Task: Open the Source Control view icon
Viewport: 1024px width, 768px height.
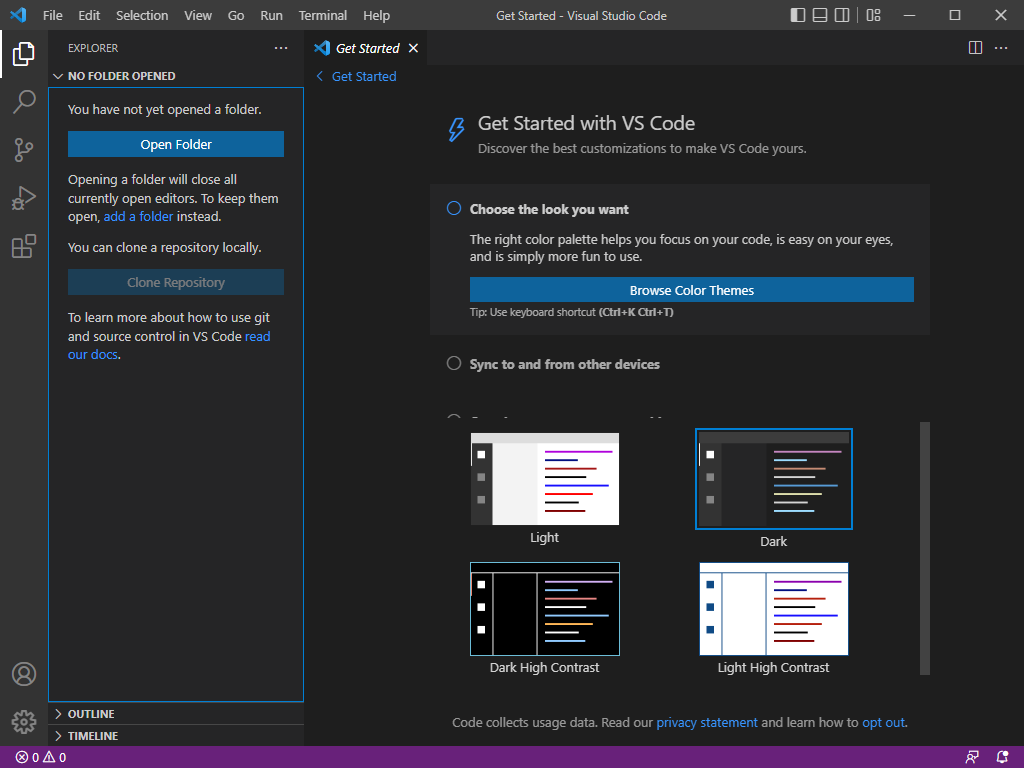Action: [x=24, y=150]
